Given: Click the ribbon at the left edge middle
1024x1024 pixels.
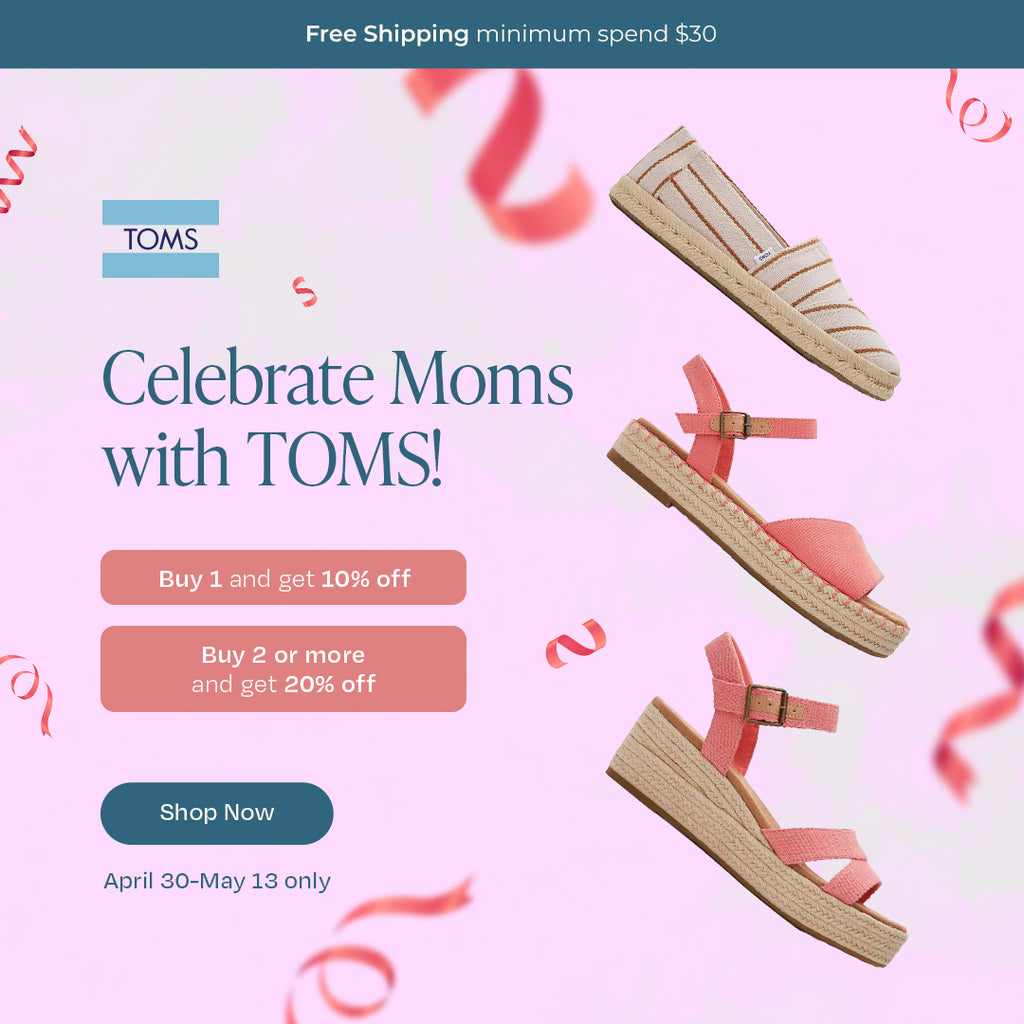Looking at the screenshot, I should pos(27,694).
